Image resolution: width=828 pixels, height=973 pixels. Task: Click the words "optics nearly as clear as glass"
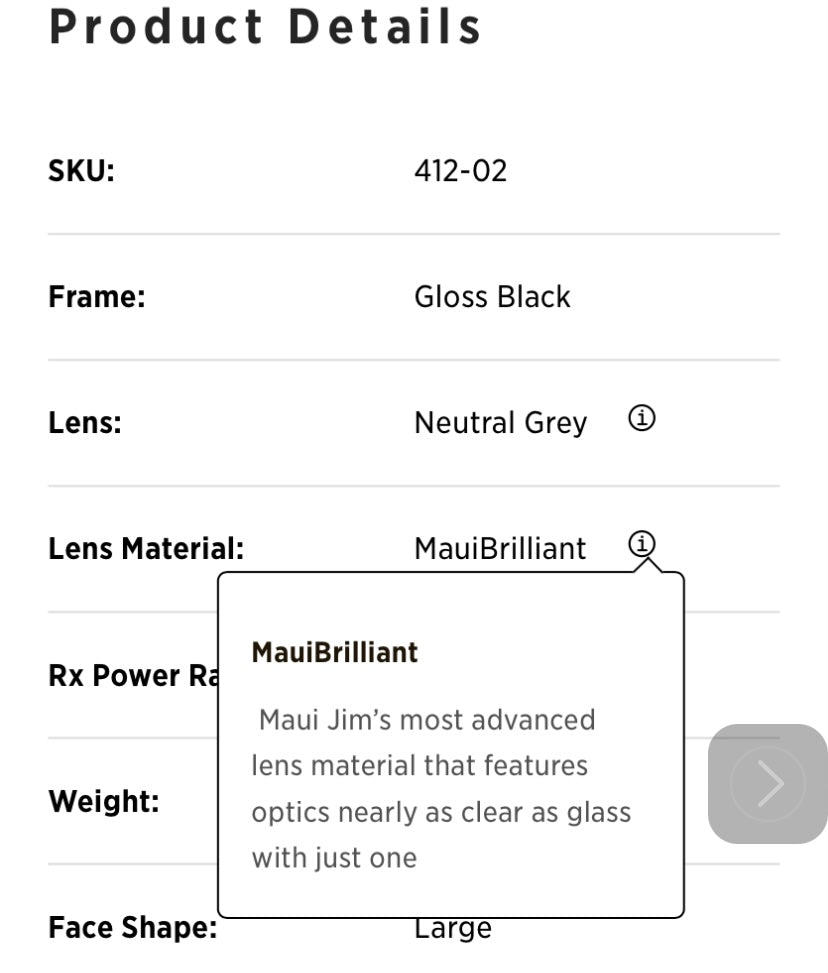[441, 812]
